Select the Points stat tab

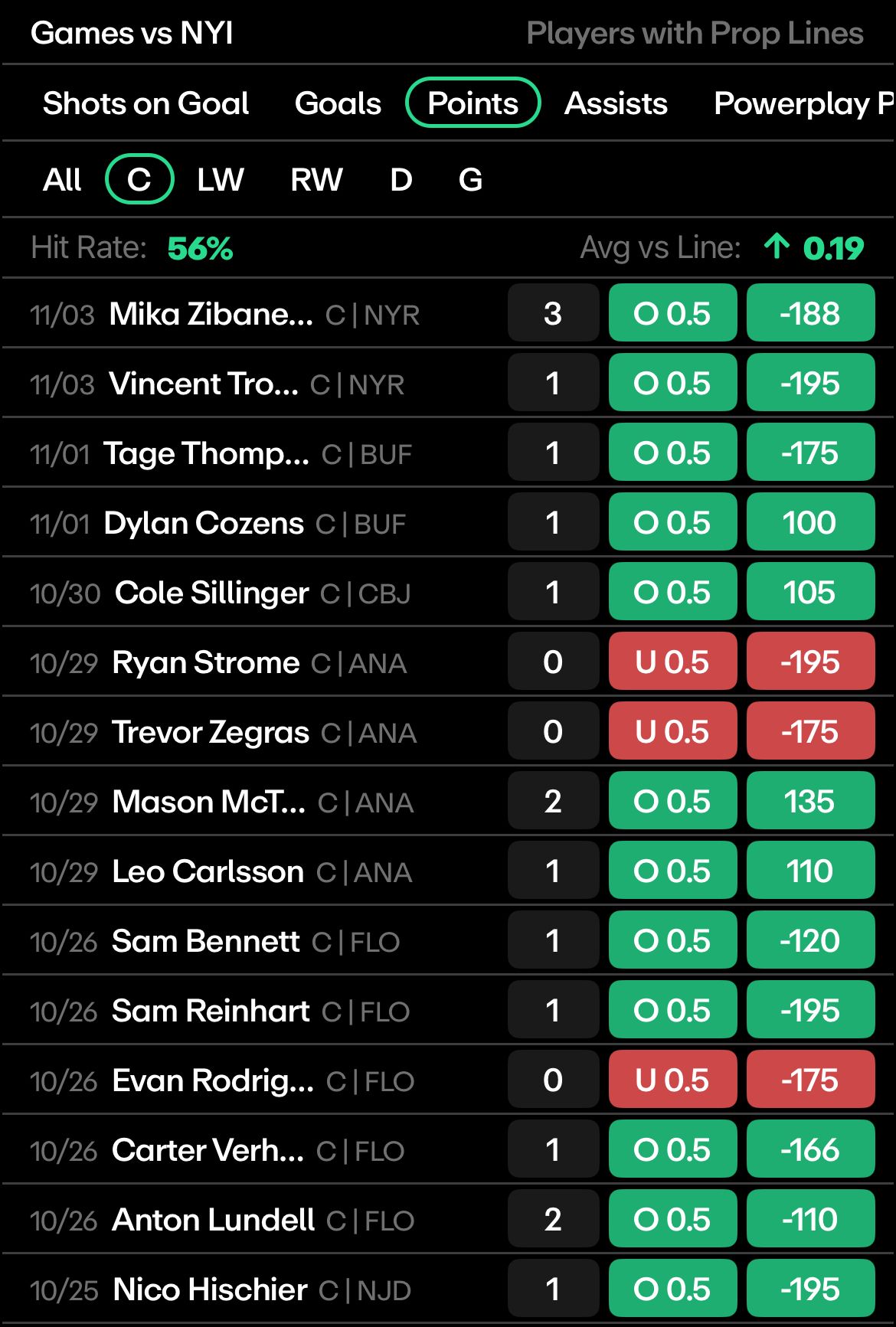pos(473,103)
